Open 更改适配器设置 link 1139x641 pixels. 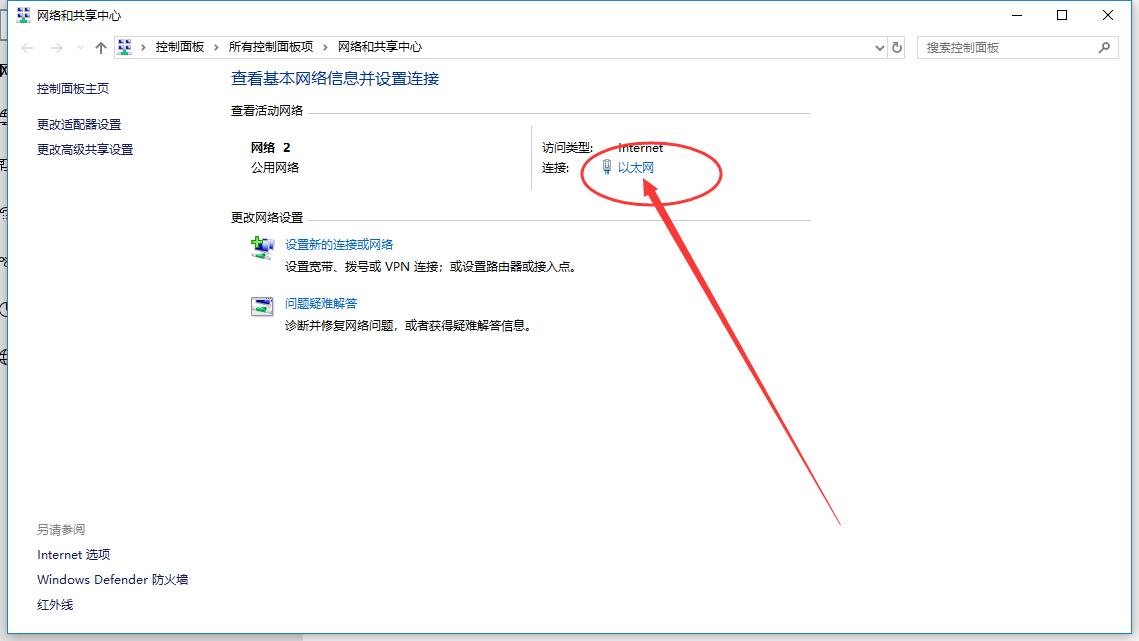point(79,124)
